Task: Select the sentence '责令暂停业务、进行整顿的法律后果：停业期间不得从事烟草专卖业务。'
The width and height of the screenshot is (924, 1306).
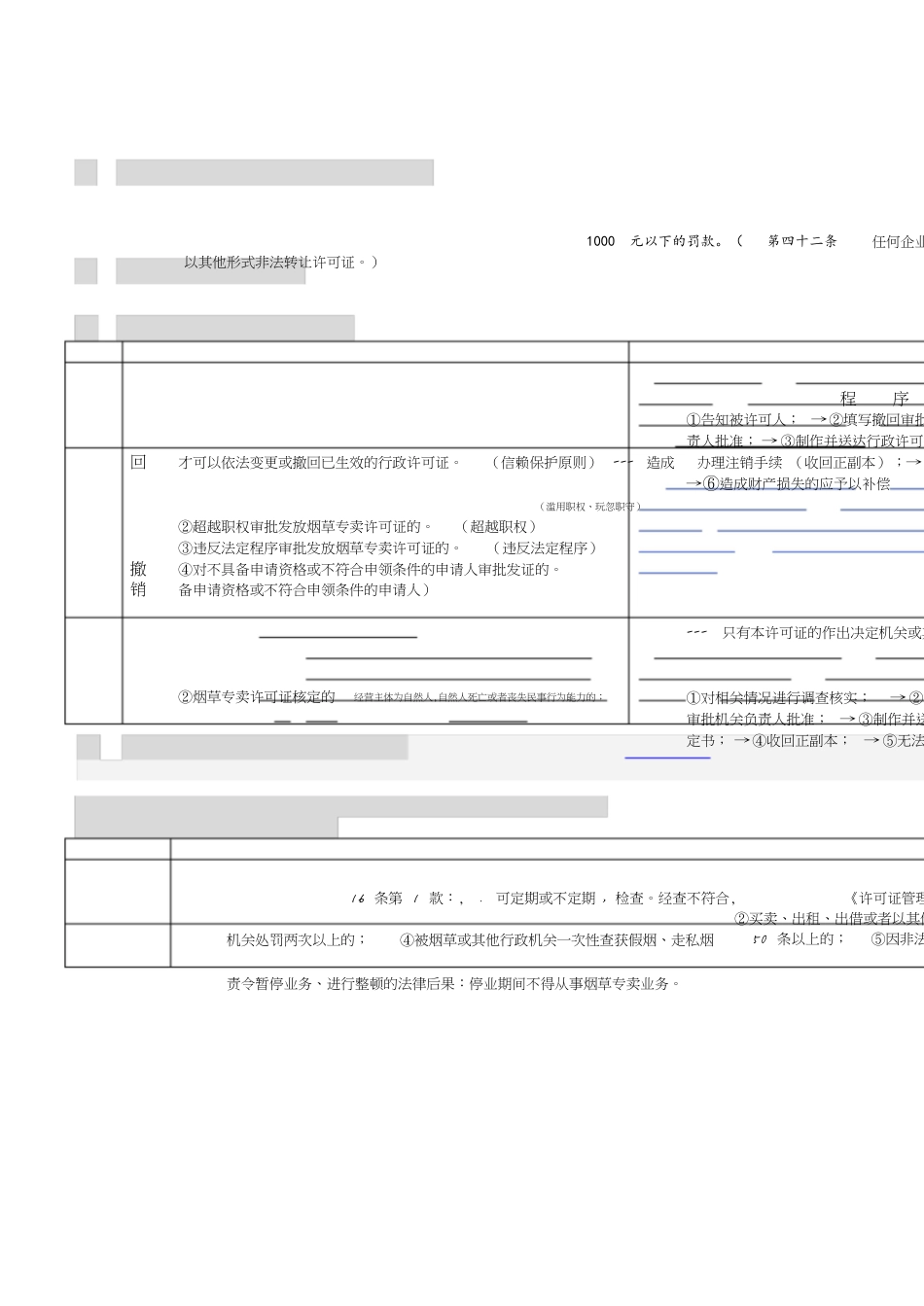Action: 454,984
